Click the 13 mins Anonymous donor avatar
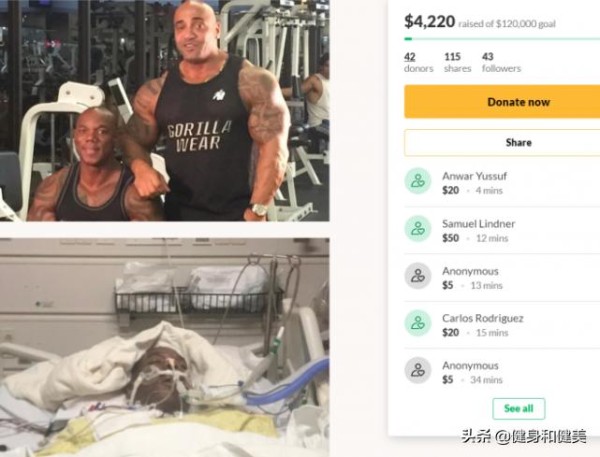Image resolution: width=600 pixels, height=457 pixels. 418,276
